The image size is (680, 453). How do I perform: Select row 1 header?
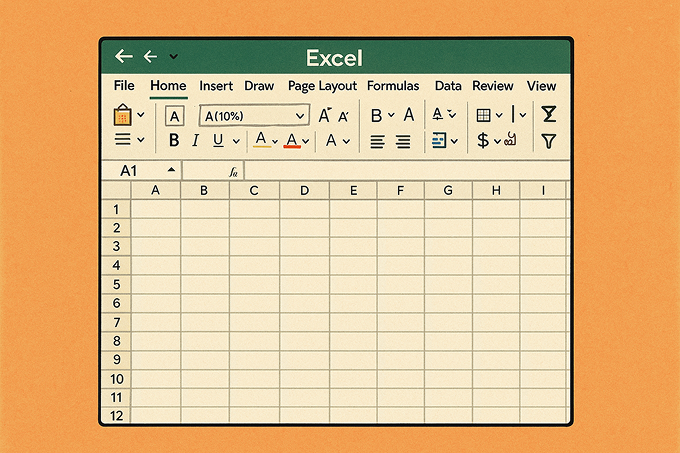coord(116,209)
